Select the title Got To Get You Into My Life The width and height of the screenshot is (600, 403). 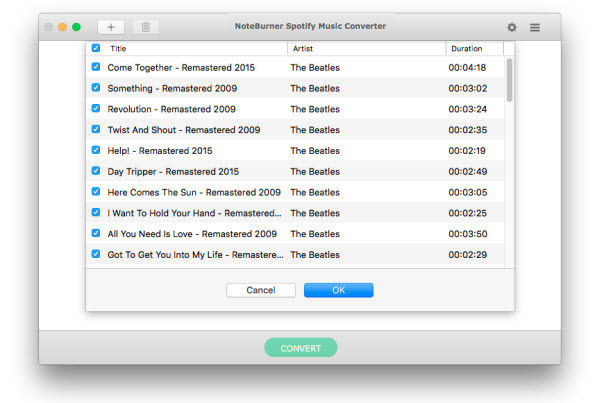(196, 255)
